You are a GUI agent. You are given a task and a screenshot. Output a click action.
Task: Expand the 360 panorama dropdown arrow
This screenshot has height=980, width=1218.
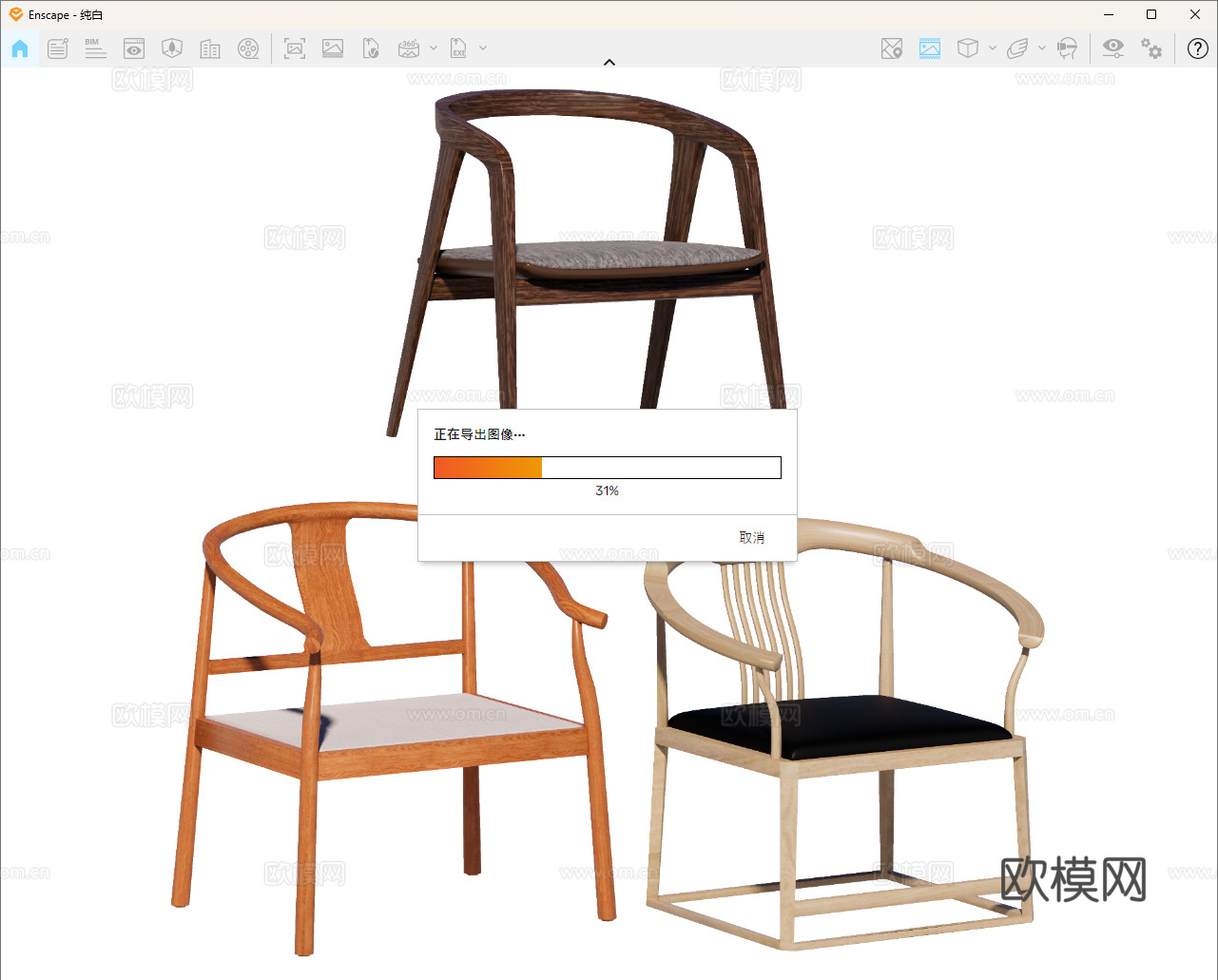pyautogui.click(x=434, y=48)
